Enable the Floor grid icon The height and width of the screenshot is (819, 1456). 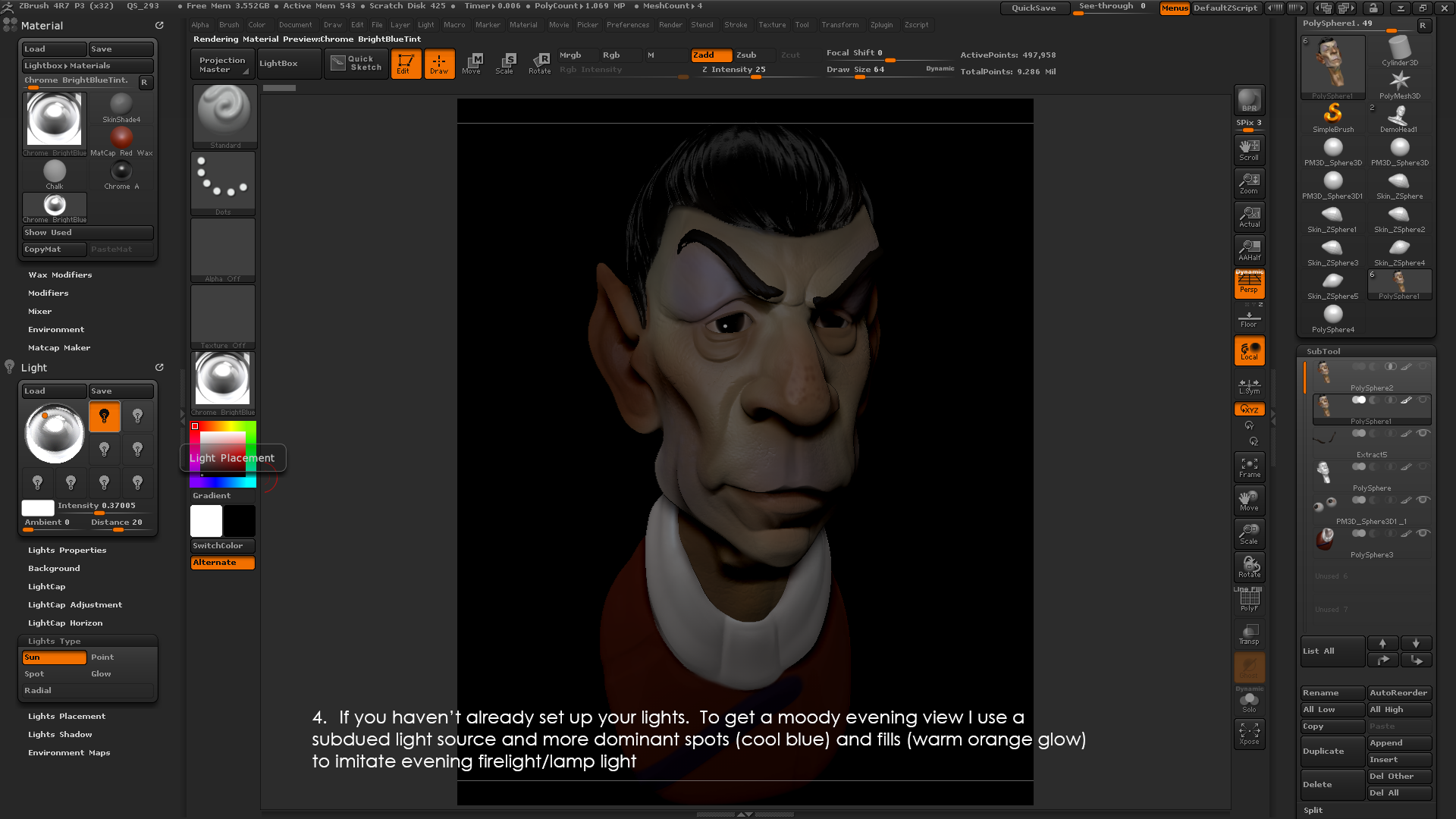point(1249,318)
